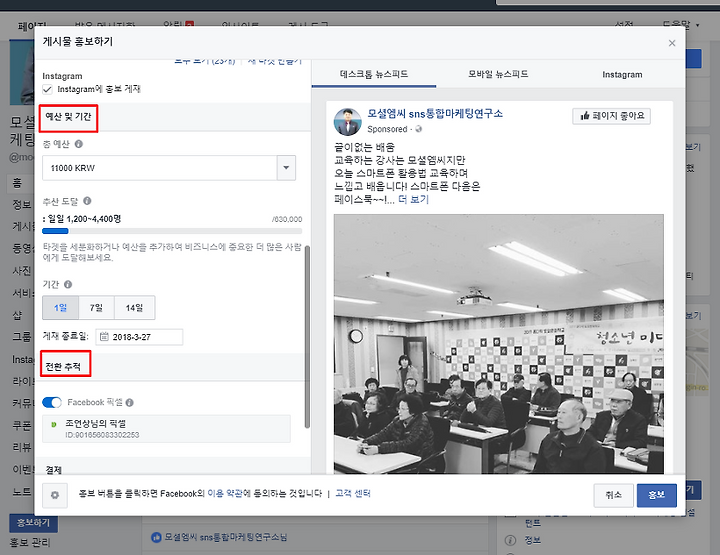Open the terms of service link

pyautogui.click(x=225, y=493)
